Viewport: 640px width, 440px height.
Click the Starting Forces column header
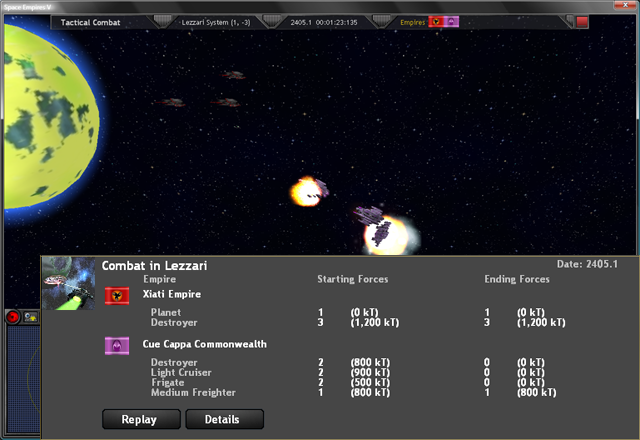(353, 279)
